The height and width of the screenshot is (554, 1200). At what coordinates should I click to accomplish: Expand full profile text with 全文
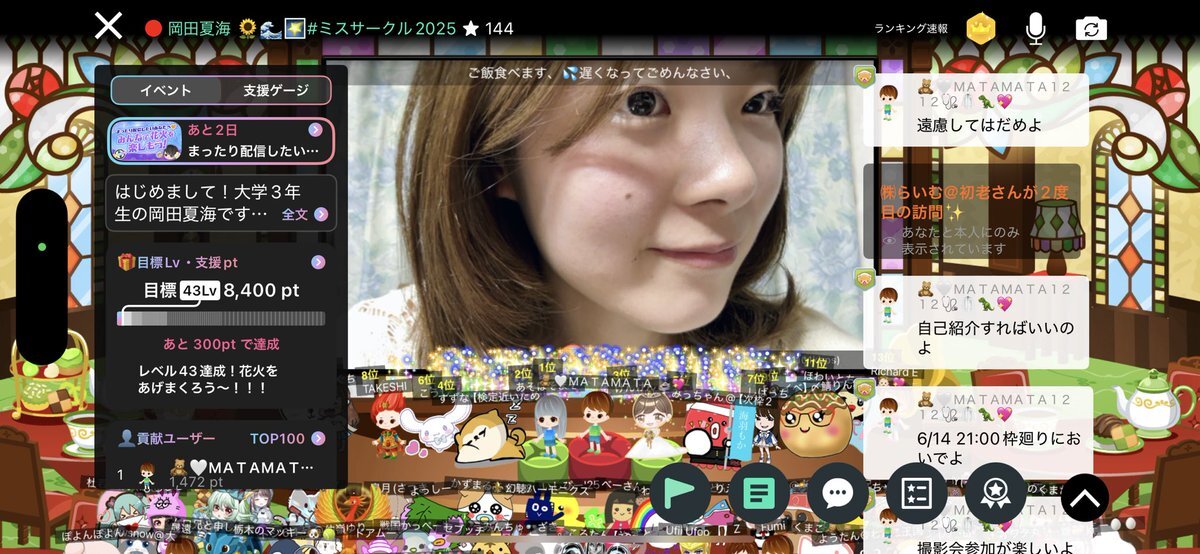(x=305, y=214)
